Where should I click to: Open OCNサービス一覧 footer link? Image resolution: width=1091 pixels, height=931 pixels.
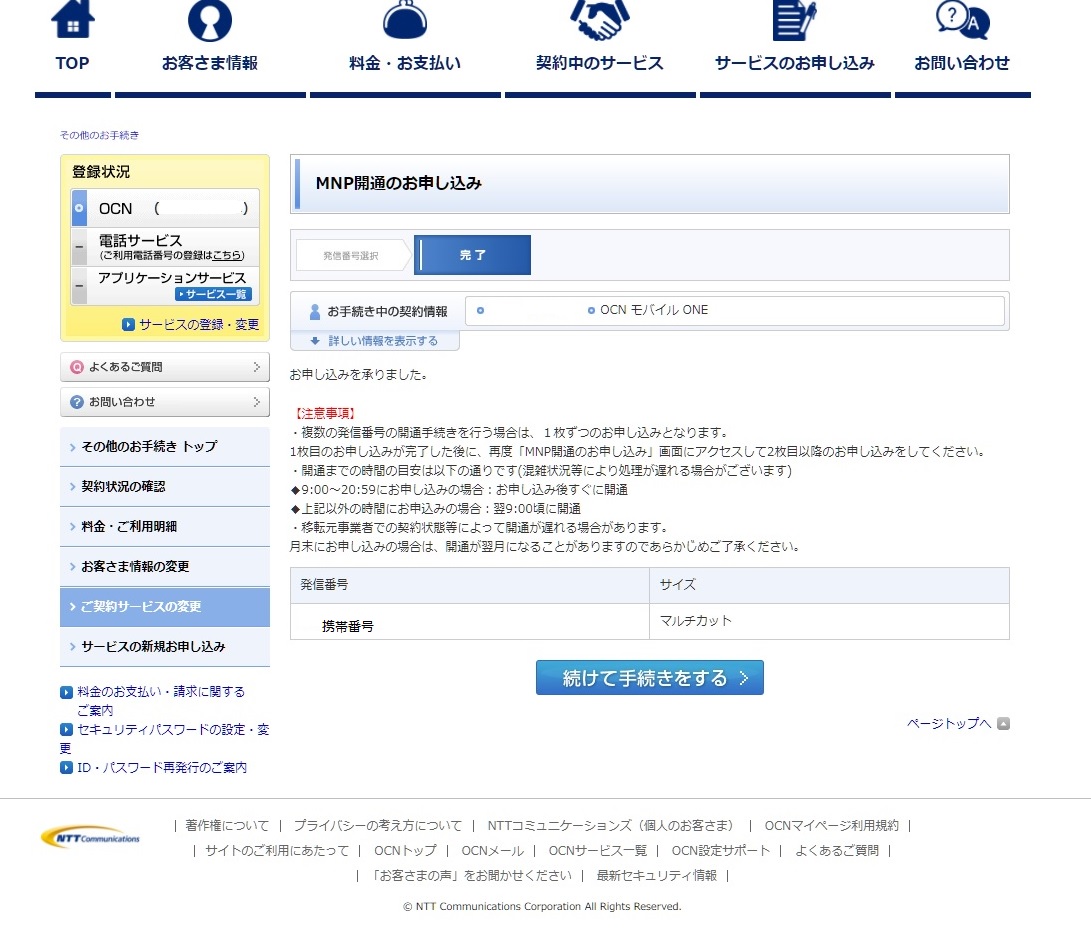pyautogui.click(x=598, y=851)
